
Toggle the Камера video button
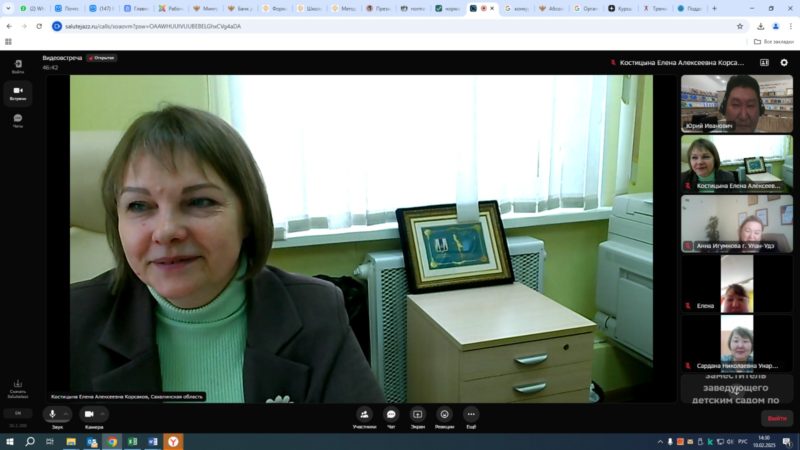click(x=89, y=414)
